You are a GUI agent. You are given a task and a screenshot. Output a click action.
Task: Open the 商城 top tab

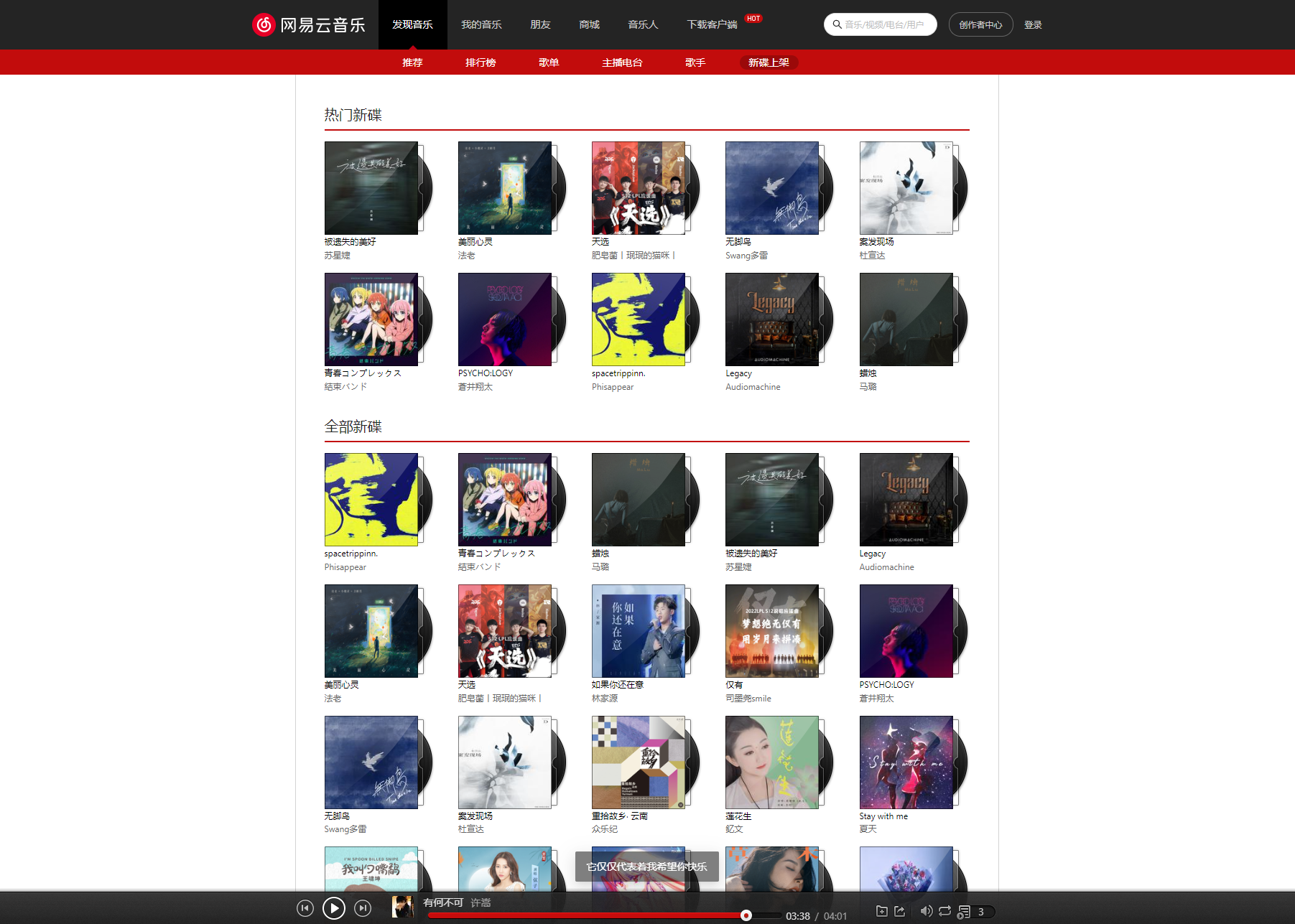click(589, 24)
